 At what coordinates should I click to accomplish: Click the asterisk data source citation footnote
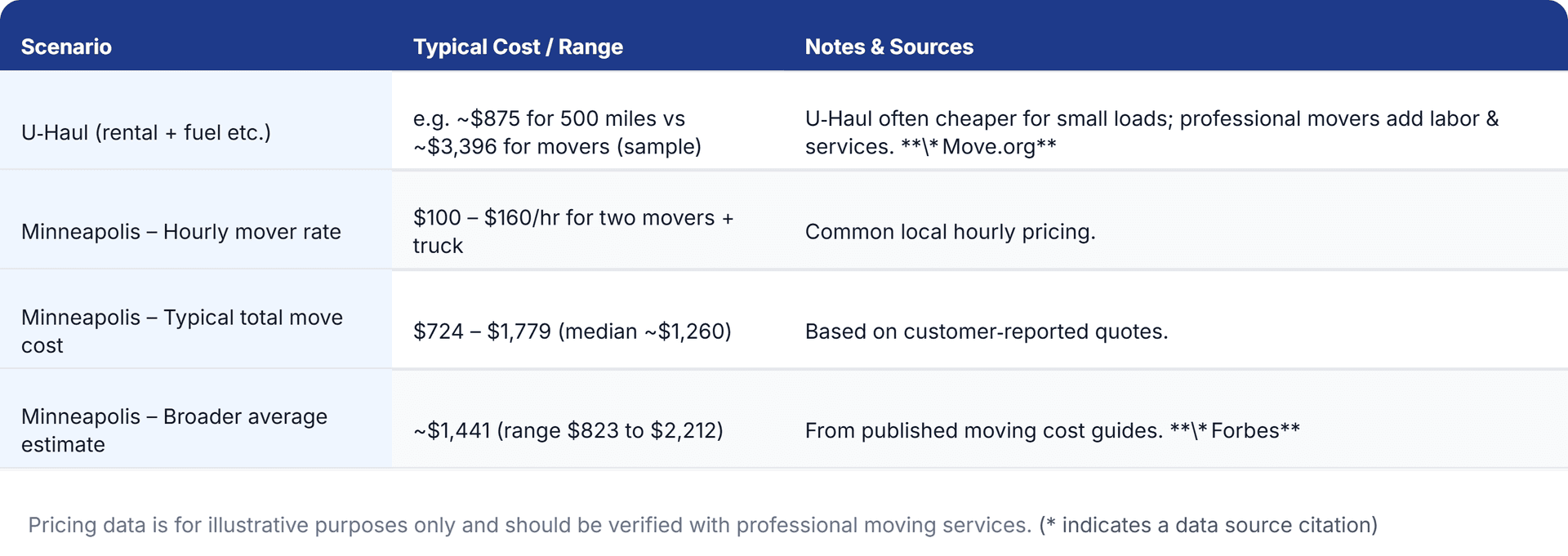pos(1208,525)
